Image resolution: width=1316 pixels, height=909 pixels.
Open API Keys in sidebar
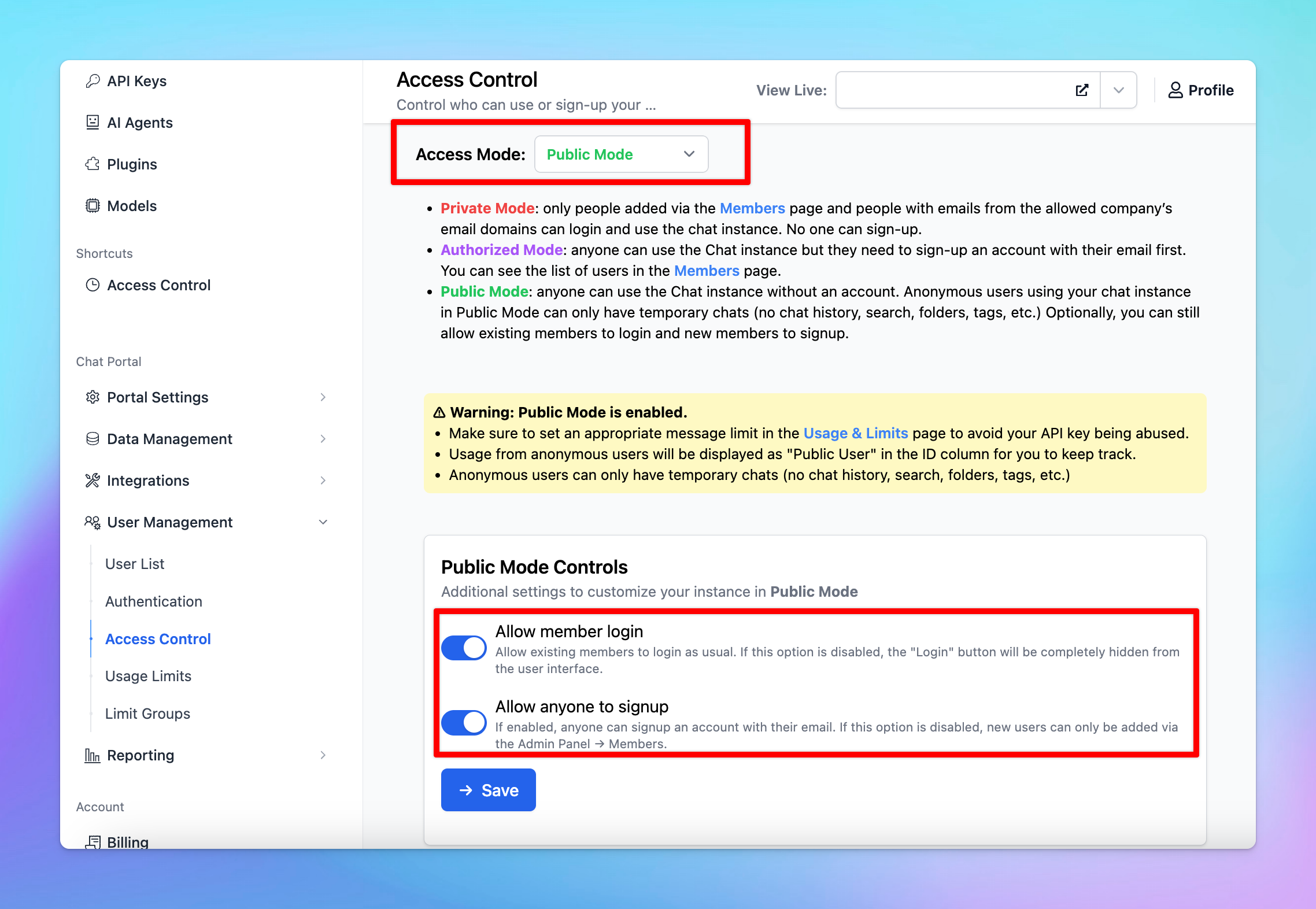coord(137,81)
